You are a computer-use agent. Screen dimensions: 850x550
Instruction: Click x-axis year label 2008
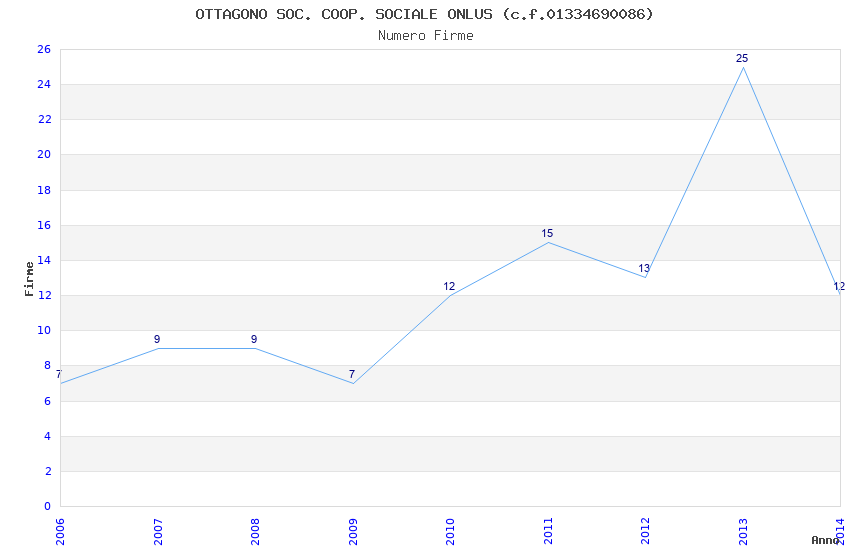point(255,532)
